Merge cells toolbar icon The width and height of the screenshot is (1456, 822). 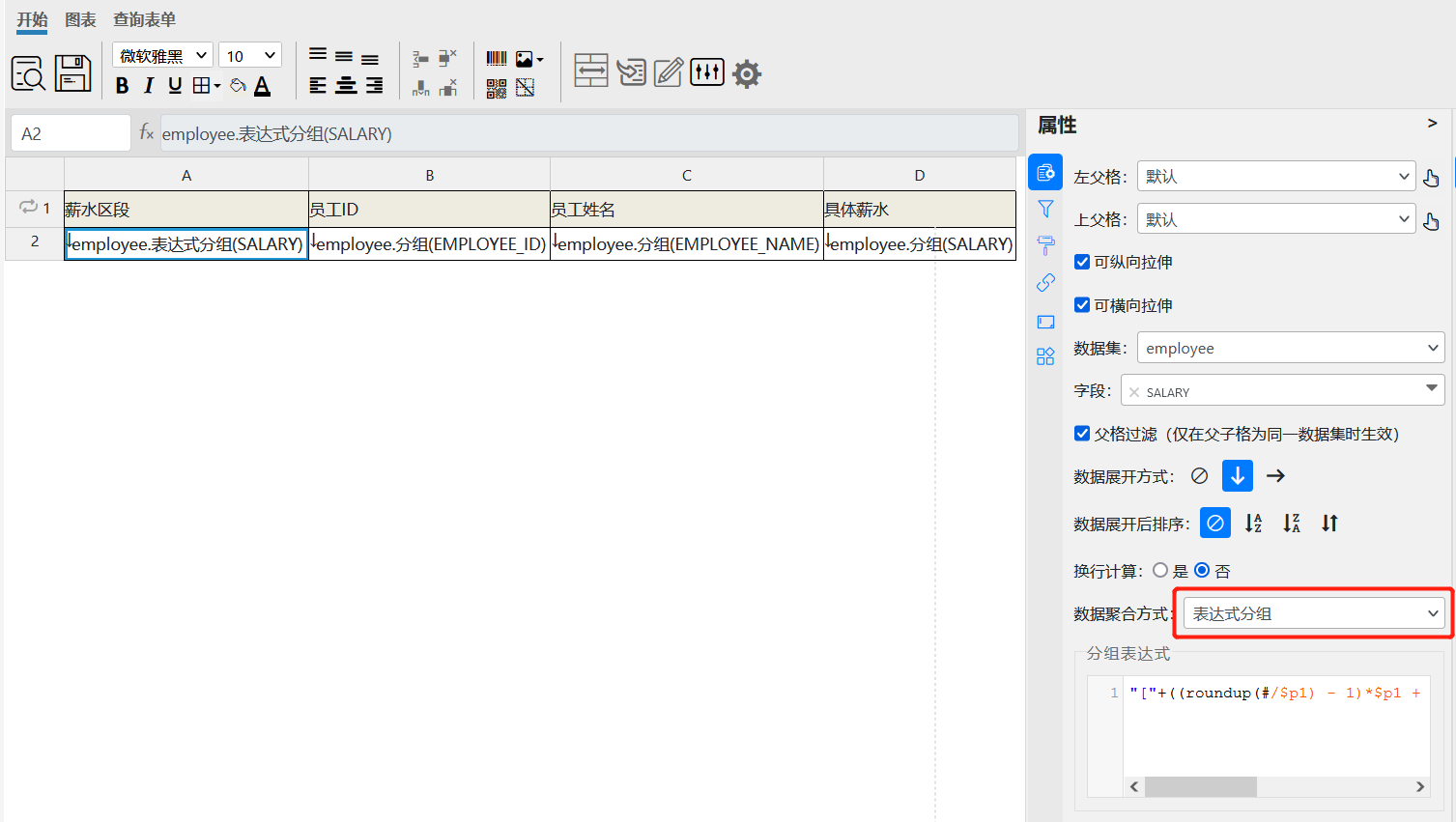(591, 71)
